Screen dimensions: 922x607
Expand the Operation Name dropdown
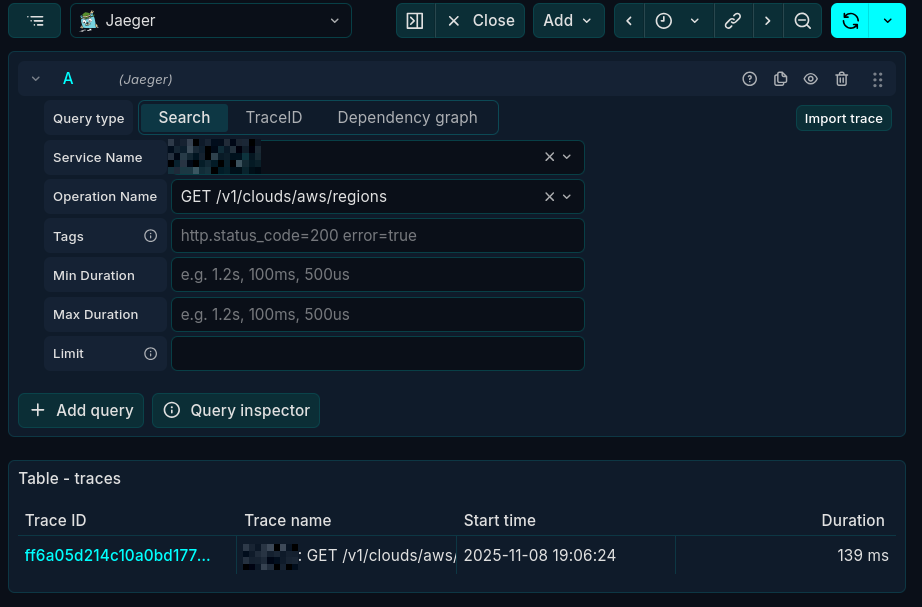point(567,197)
